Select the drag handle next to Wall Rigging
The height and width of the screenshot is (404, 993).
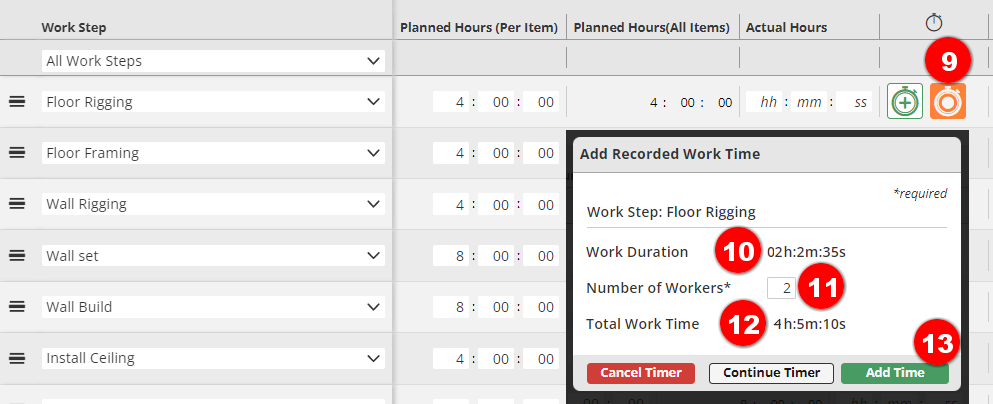point(17,204)
